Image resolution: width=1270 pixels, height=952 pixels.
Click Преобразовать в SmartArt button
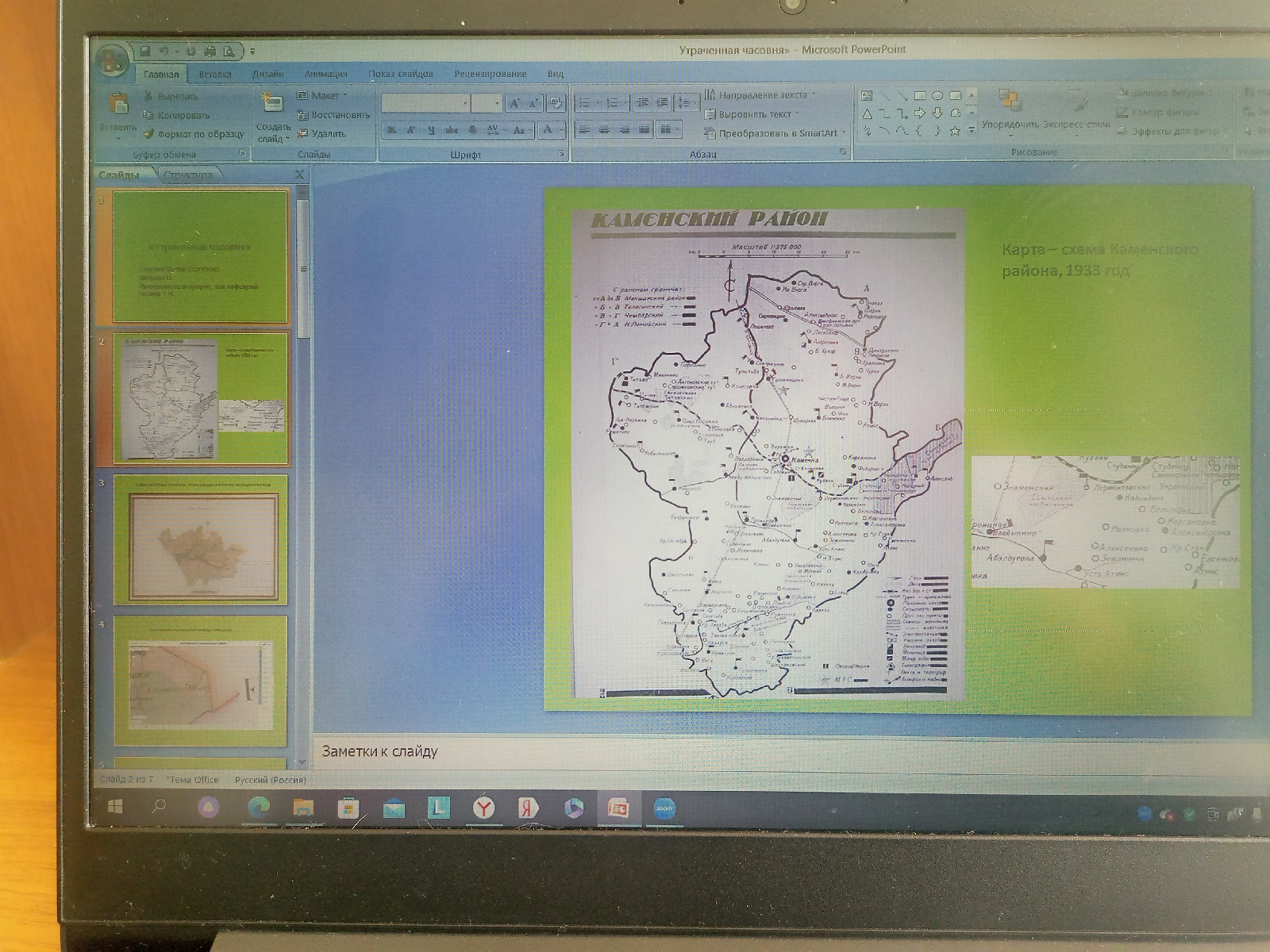tap(776, 133)
